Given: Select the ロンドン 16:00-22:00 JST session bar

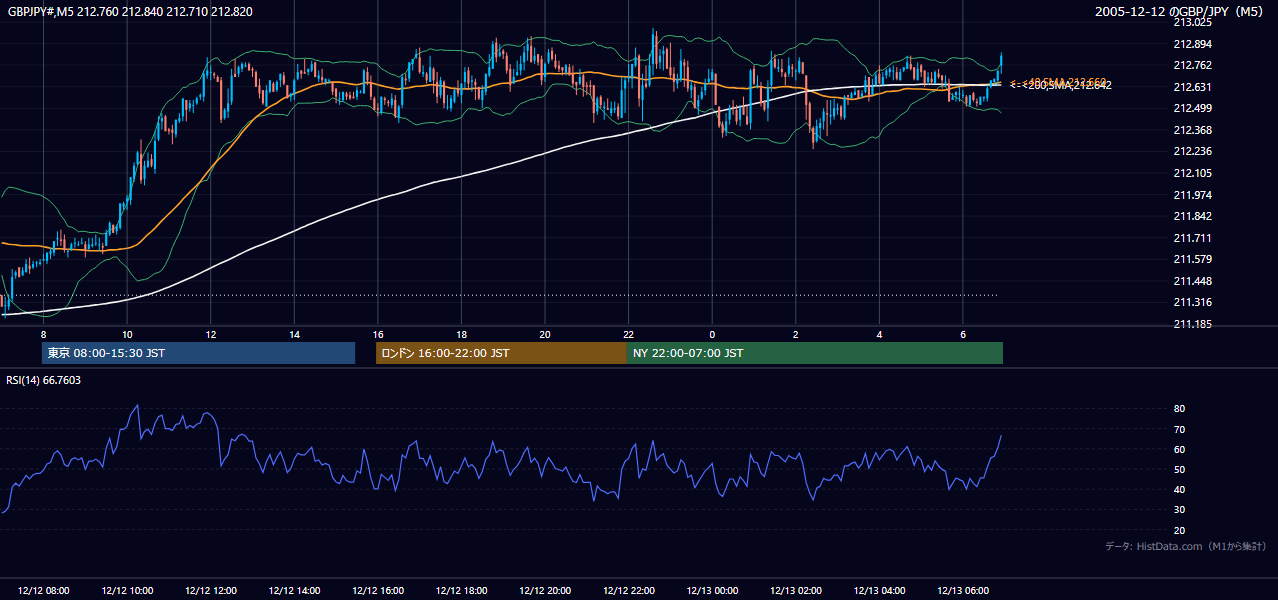Looking at the screenshot, I should [x=501, y=353].
